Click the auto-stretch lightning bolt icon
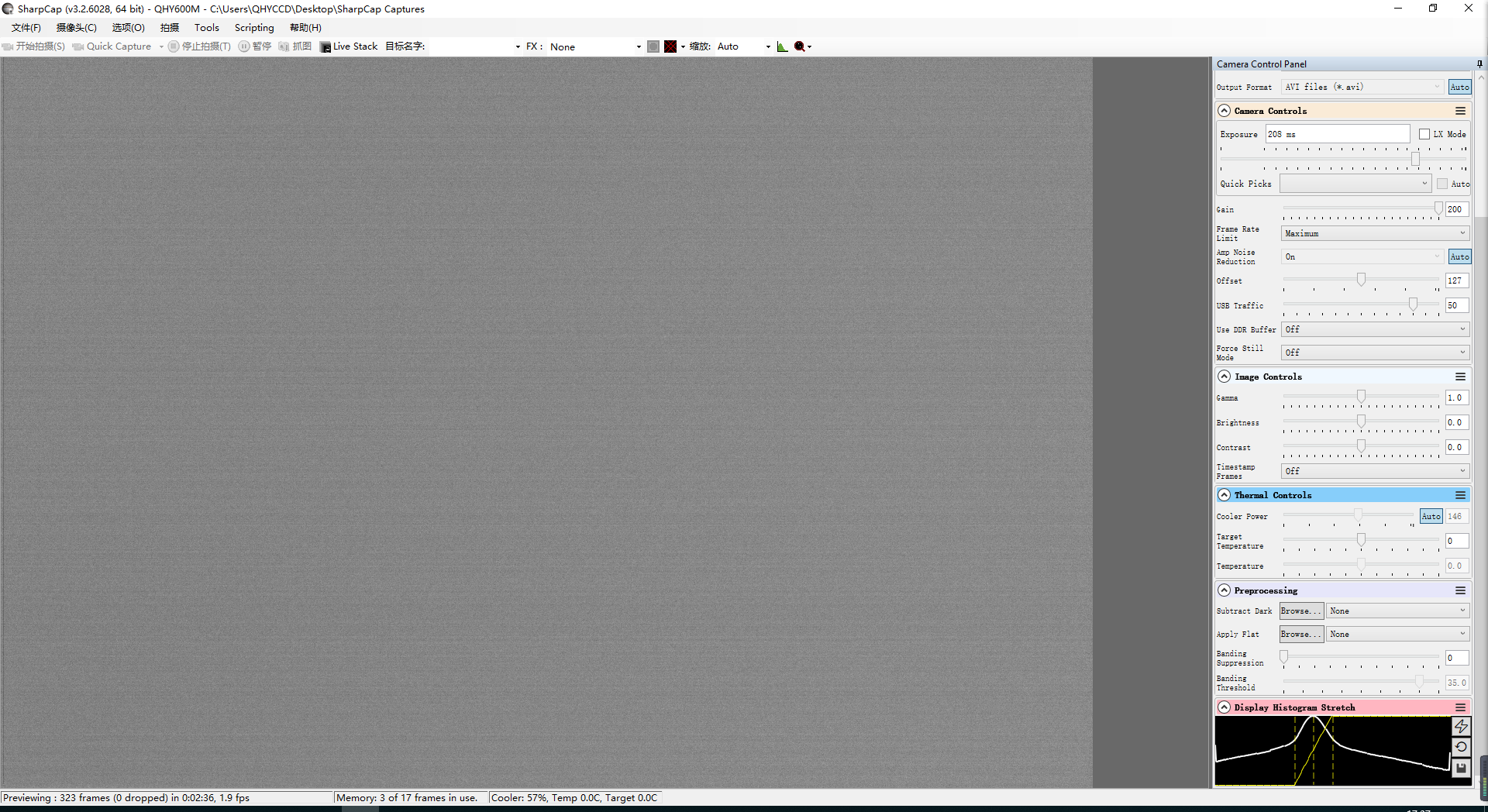 pos(1461,726)
